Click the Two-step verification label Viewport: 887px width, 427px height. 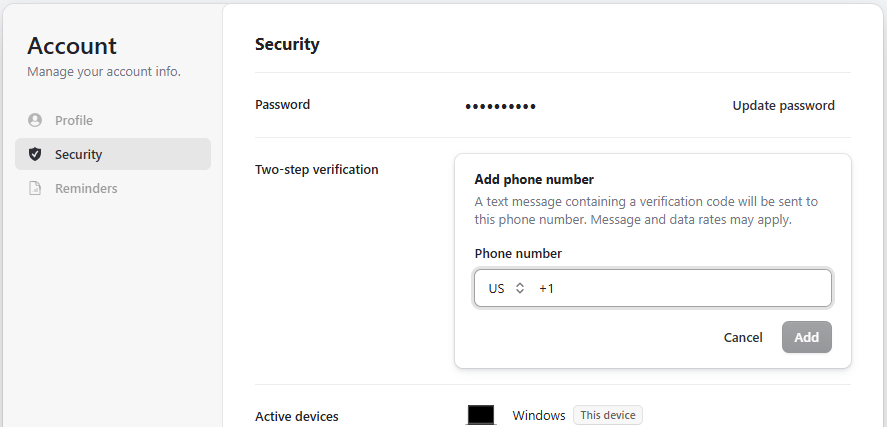[x=317, y=169]
